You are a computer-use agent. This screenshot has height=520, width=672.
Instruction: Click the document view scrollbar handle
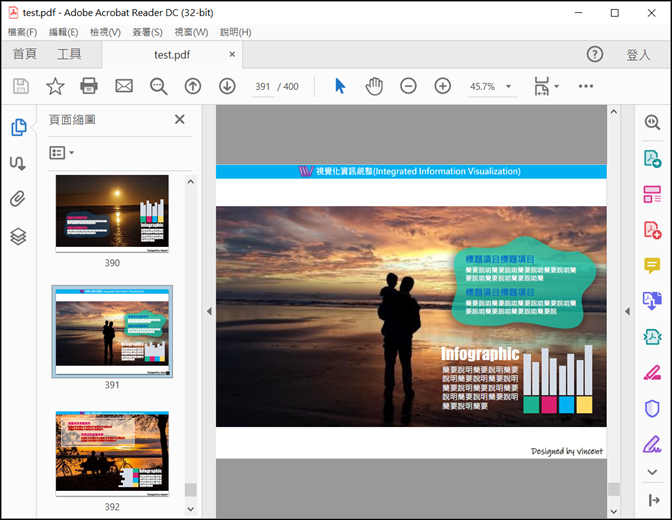click(x=614, y=489)
